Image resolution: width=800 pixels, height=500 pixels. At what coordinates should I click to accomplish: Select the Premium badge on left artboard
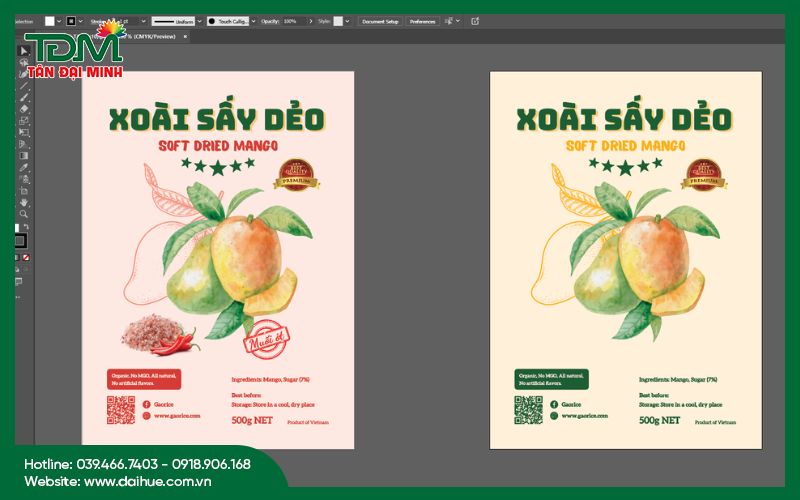coord(296,175)
